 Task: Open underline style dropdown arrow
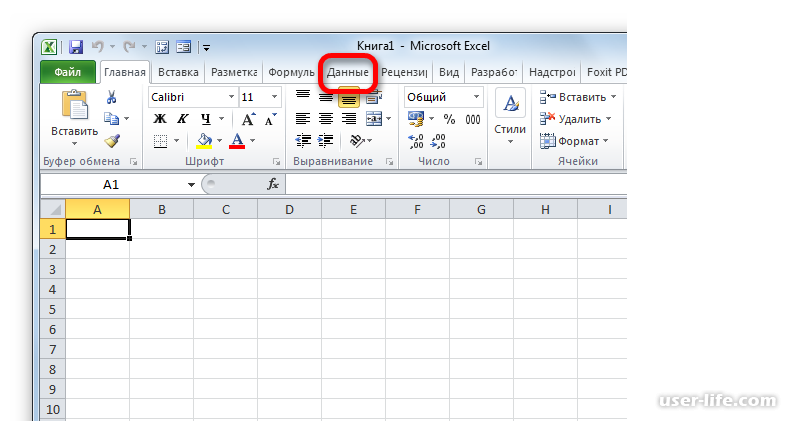pyautogui.click(x=221, y=119)
